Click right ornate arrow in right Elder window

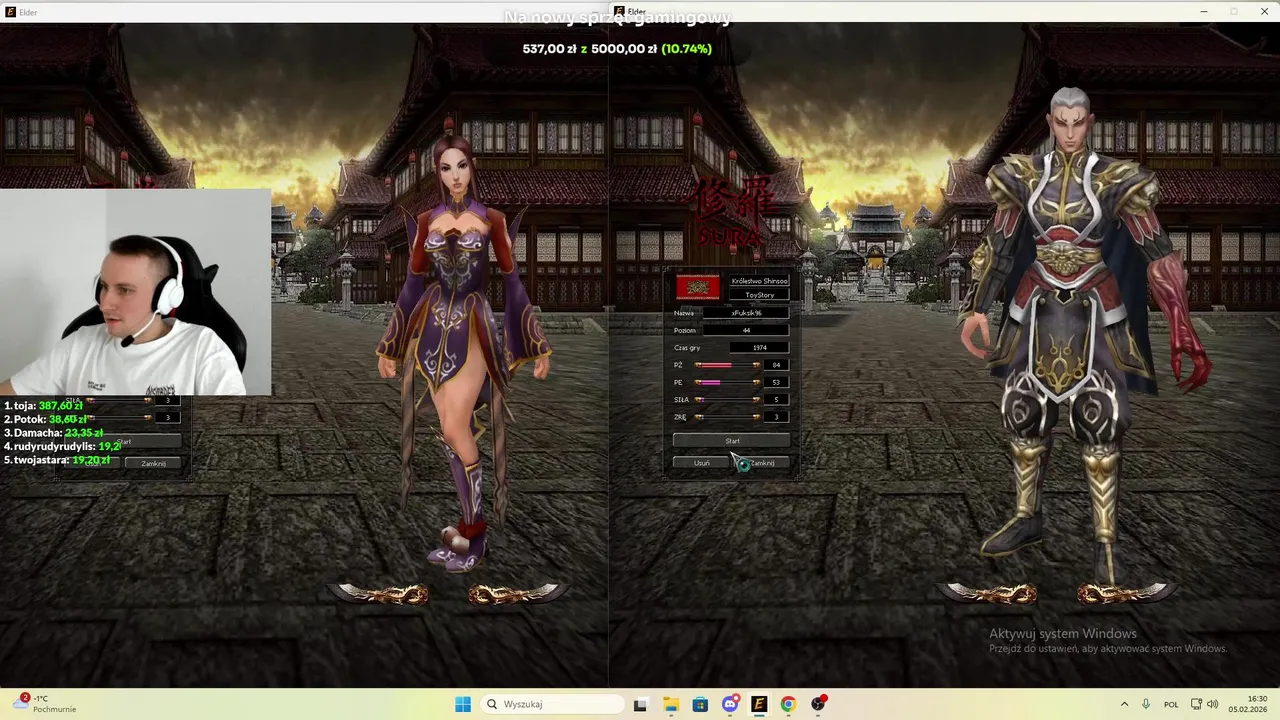pyautogui.click(x=1125, y=594)
